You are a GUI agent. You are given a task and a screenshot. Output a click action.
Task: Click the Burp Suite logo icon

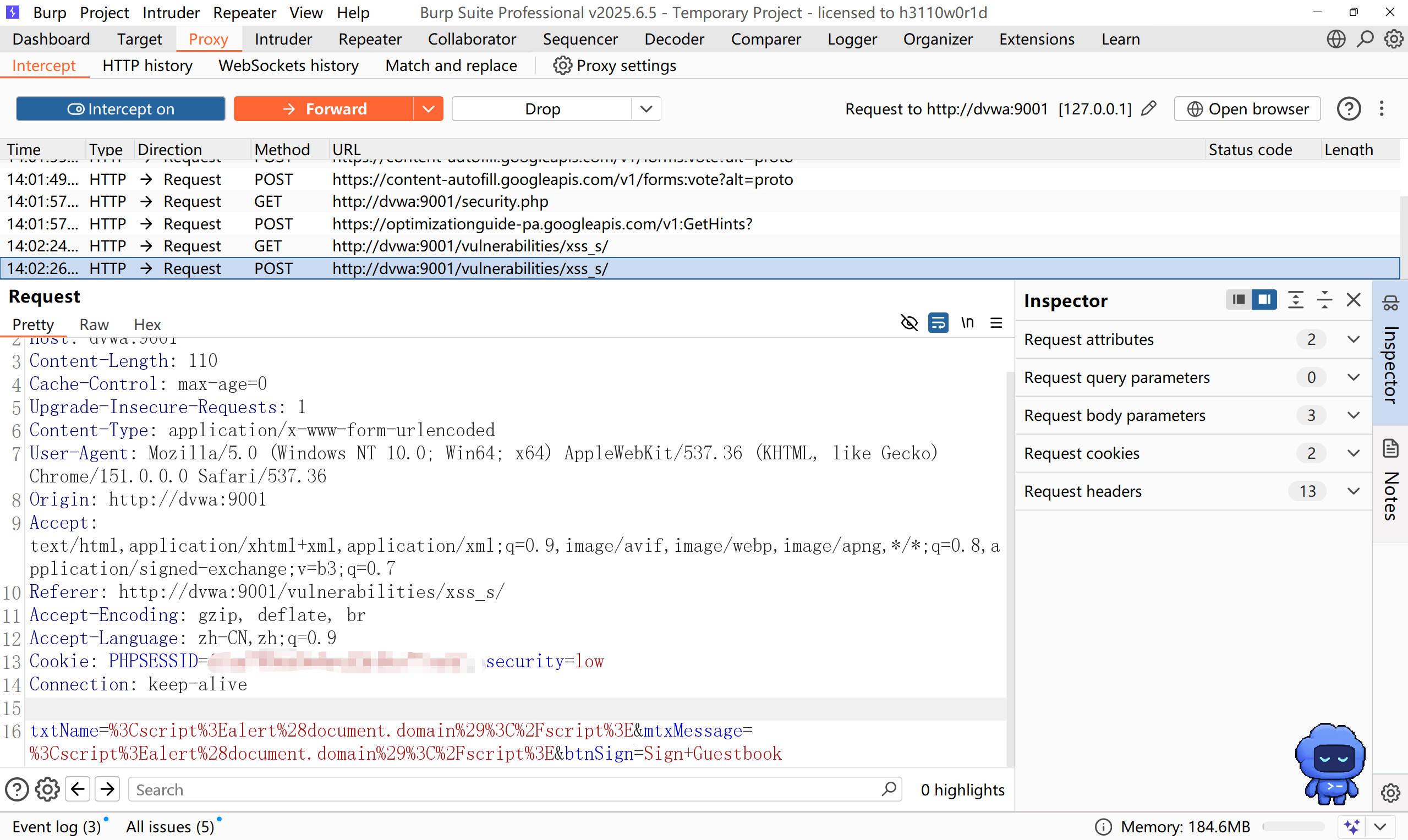click(12, 12)
